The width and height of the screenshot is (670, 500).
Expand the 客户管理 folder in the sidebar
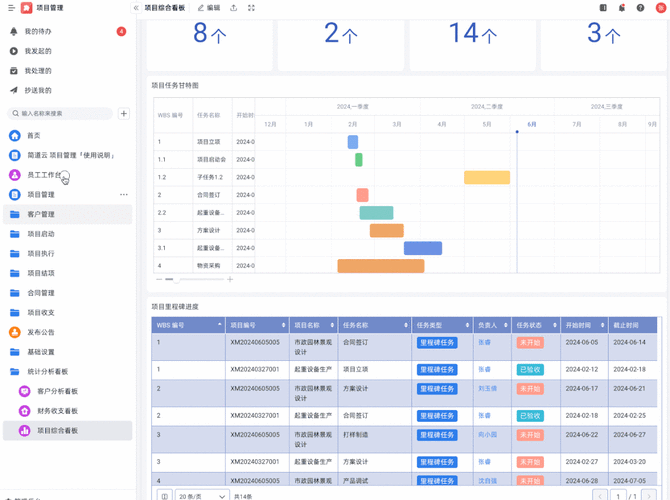(41, 214)
